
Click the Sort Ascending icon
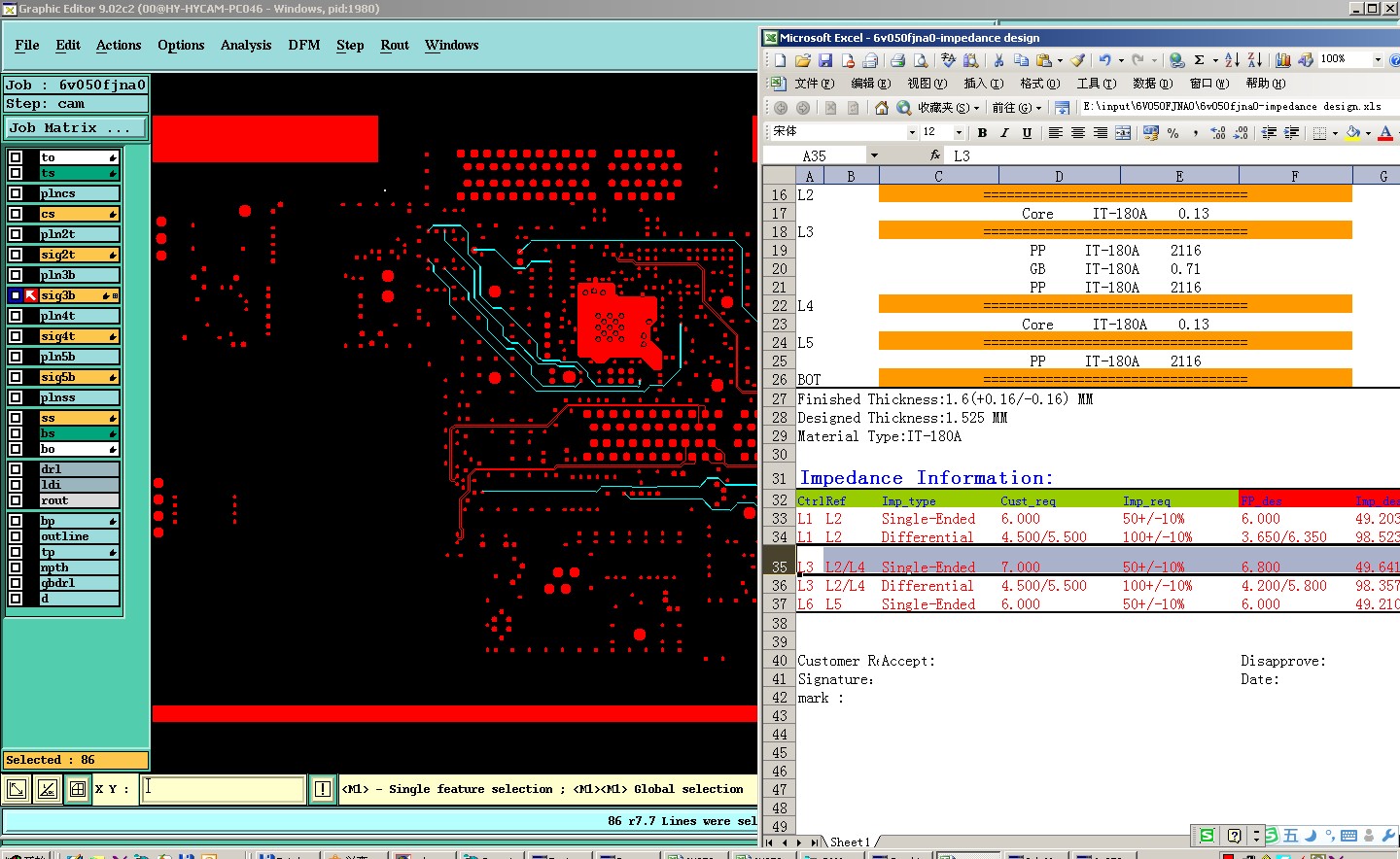click(x=1232, y=60)
